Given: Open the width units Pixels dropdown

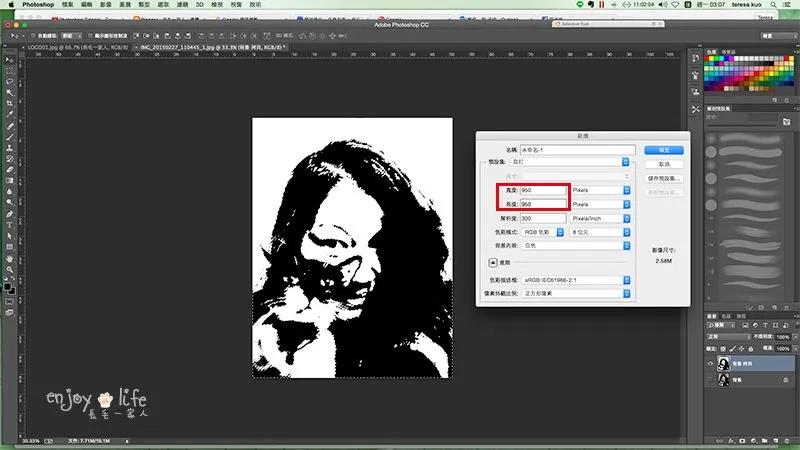Looking at the screenshot, I should (x=601, y=190).
